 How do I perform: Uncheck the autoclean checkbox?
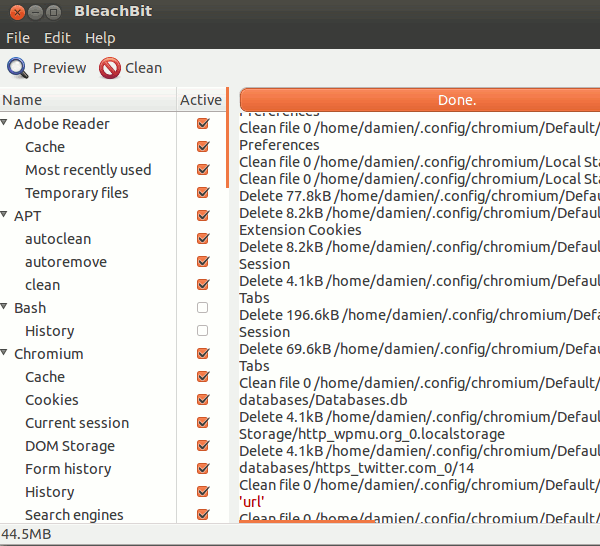pos(203,239)
